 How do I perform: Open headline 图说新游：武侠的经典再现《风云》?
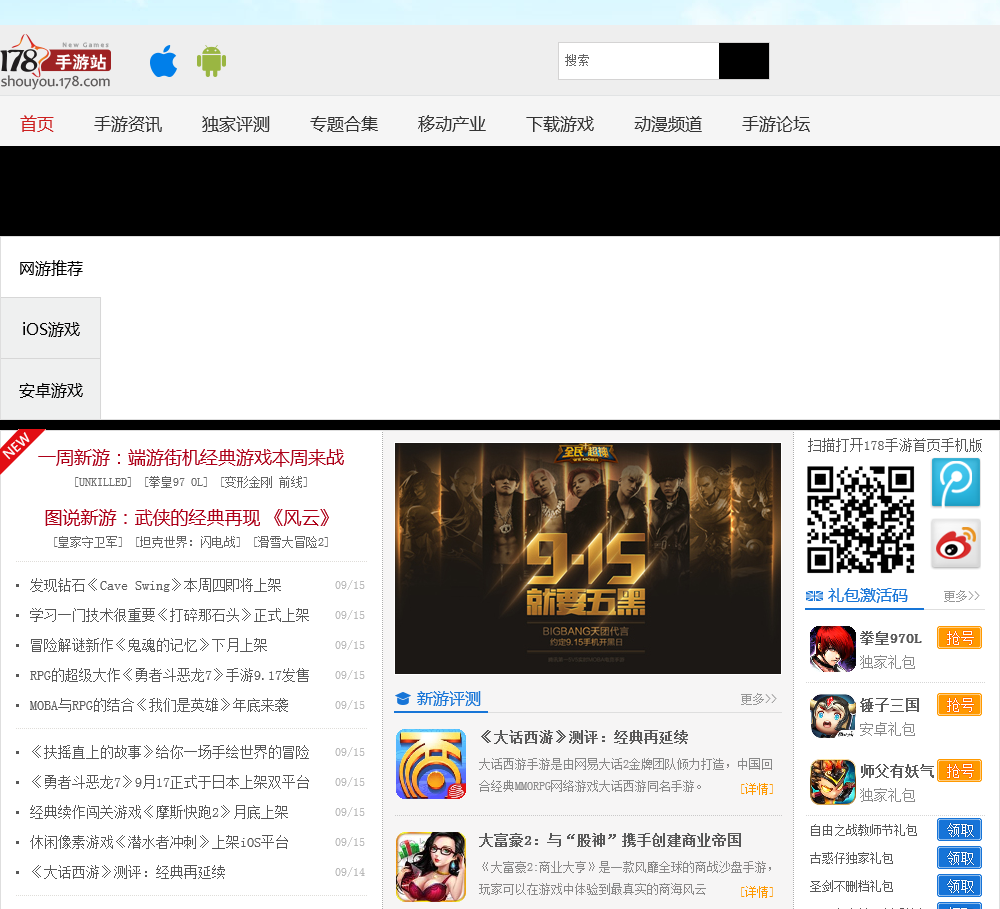(187, 517)
